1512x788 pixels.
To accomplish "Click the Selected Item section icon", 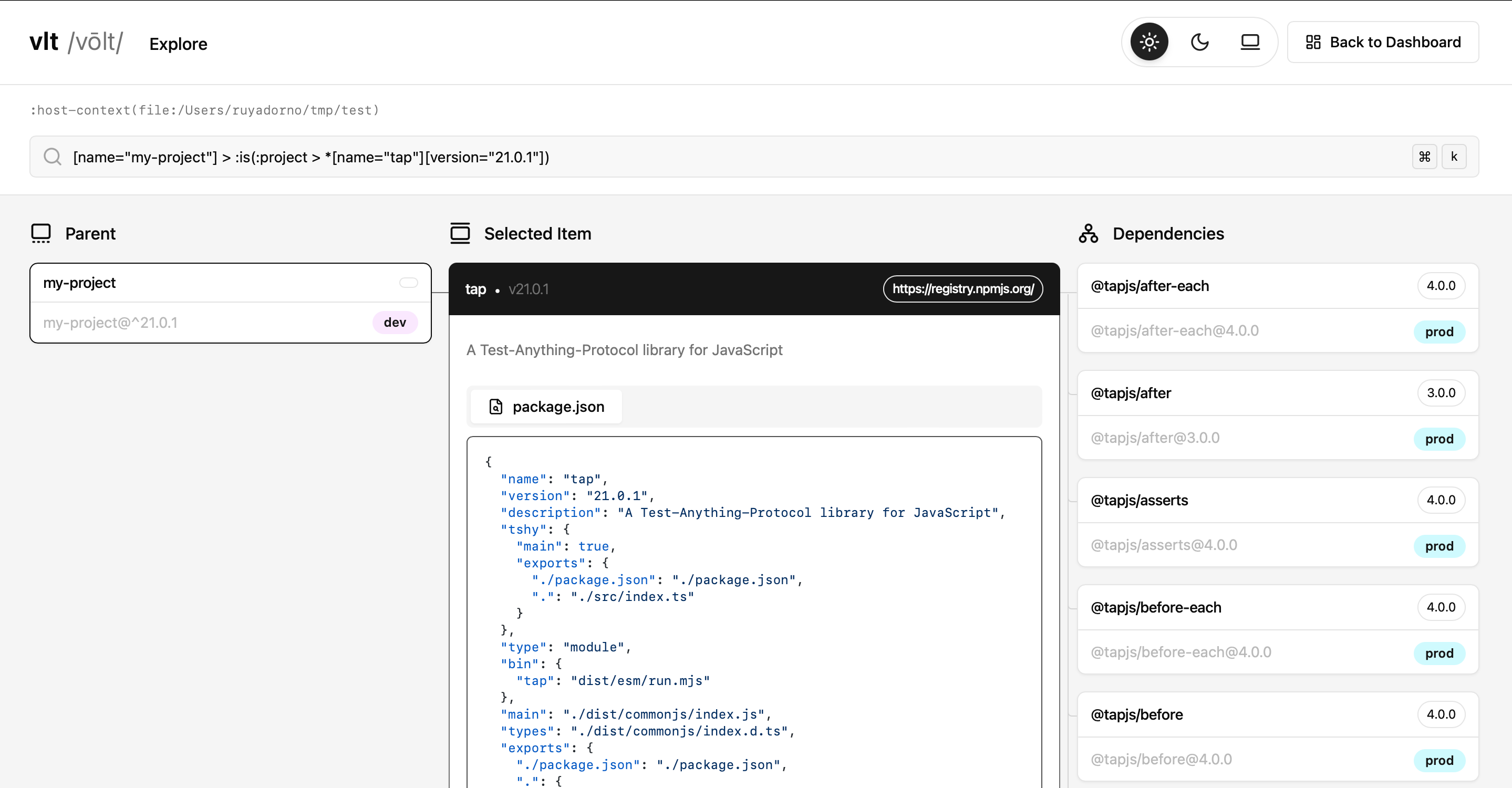I will click(460, 234).
